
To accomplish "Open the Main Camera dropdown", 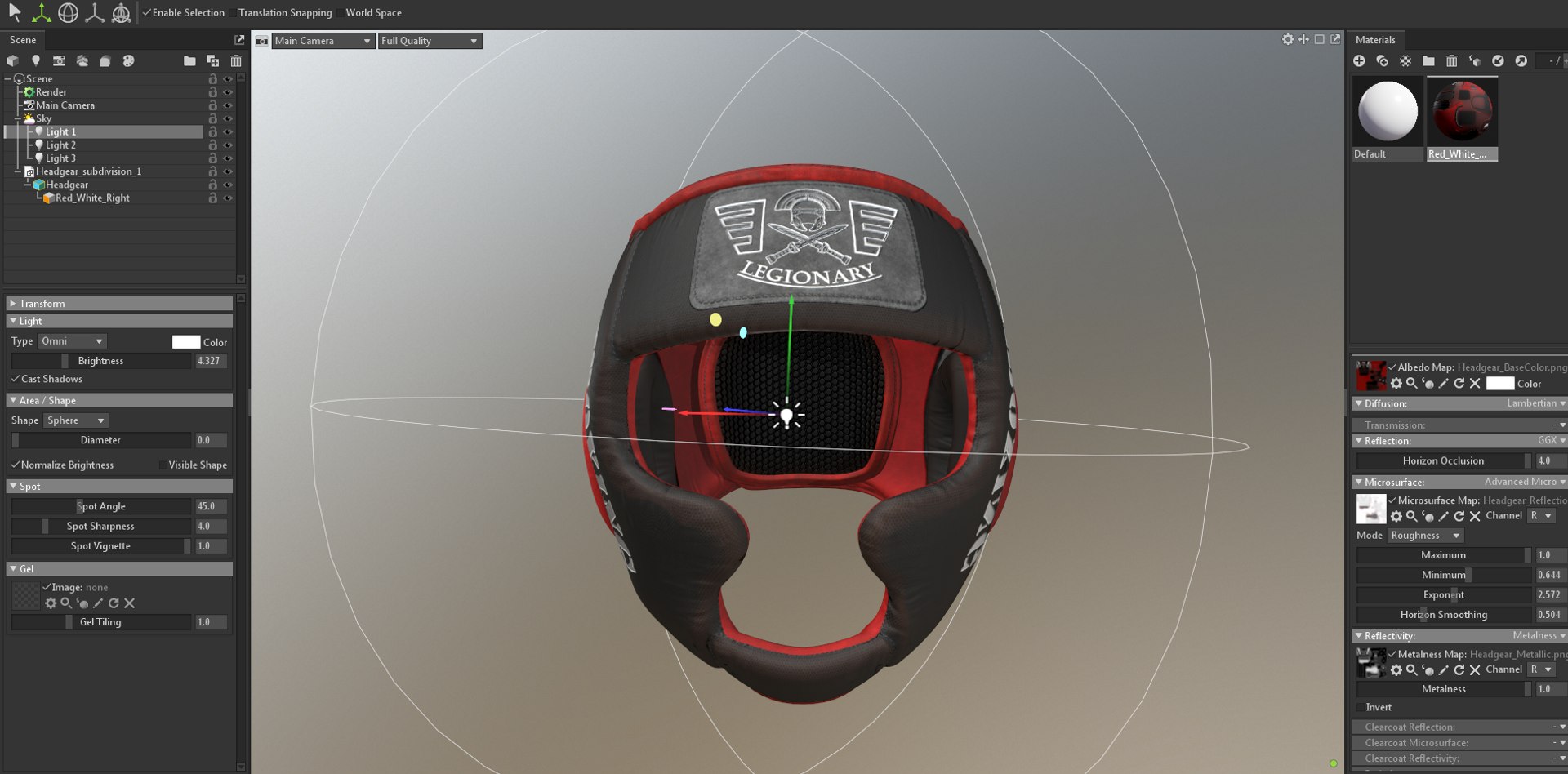I will click(323, 41).
